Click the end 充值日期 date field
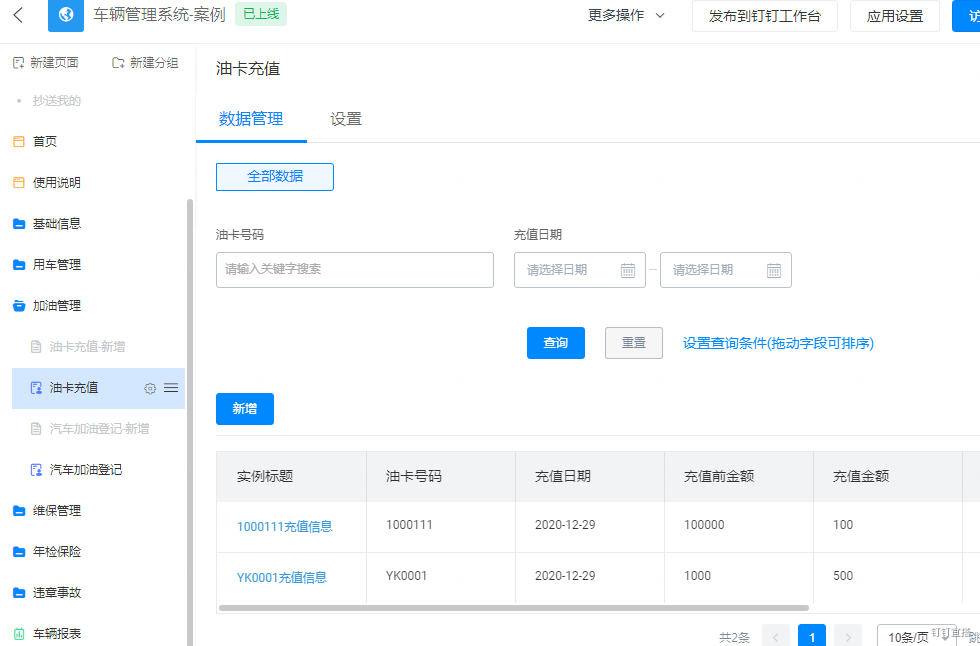Viewport: 980px width, 646px height. tap(726, 270)
